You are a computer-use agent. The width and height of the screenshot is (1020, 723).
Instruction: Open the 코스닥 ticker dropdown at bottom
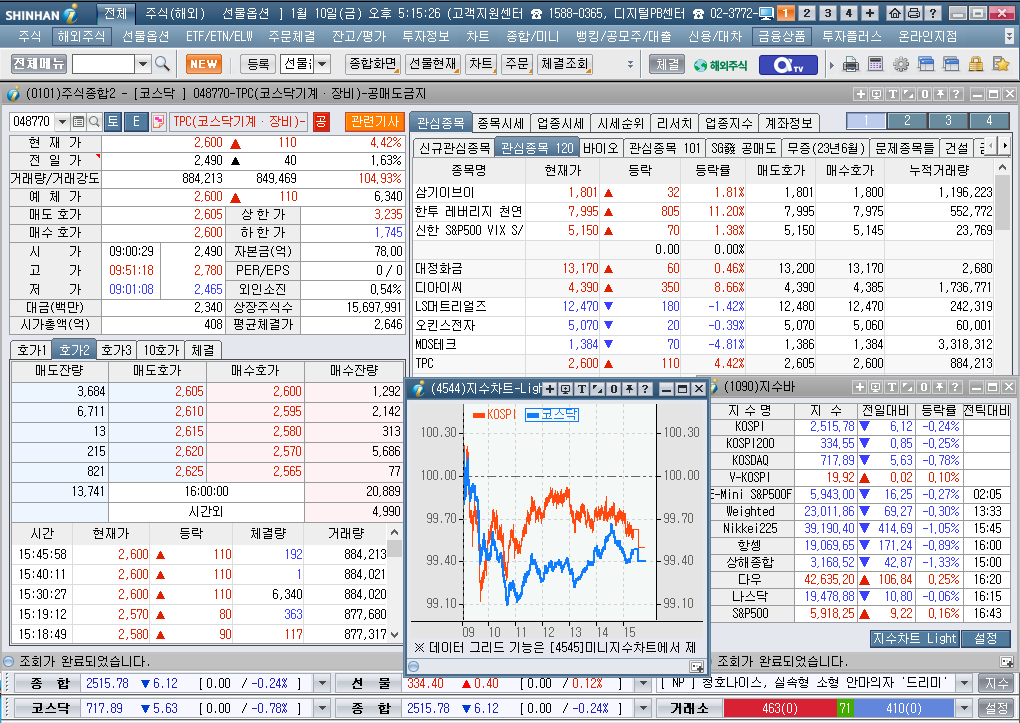[x=321, y=708]
